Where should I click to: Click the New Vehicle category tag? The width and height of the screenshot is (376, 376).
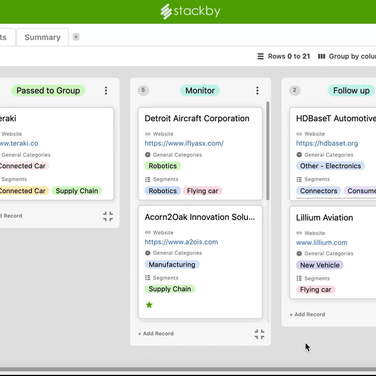pyautogui.click(x=320, y=265)
